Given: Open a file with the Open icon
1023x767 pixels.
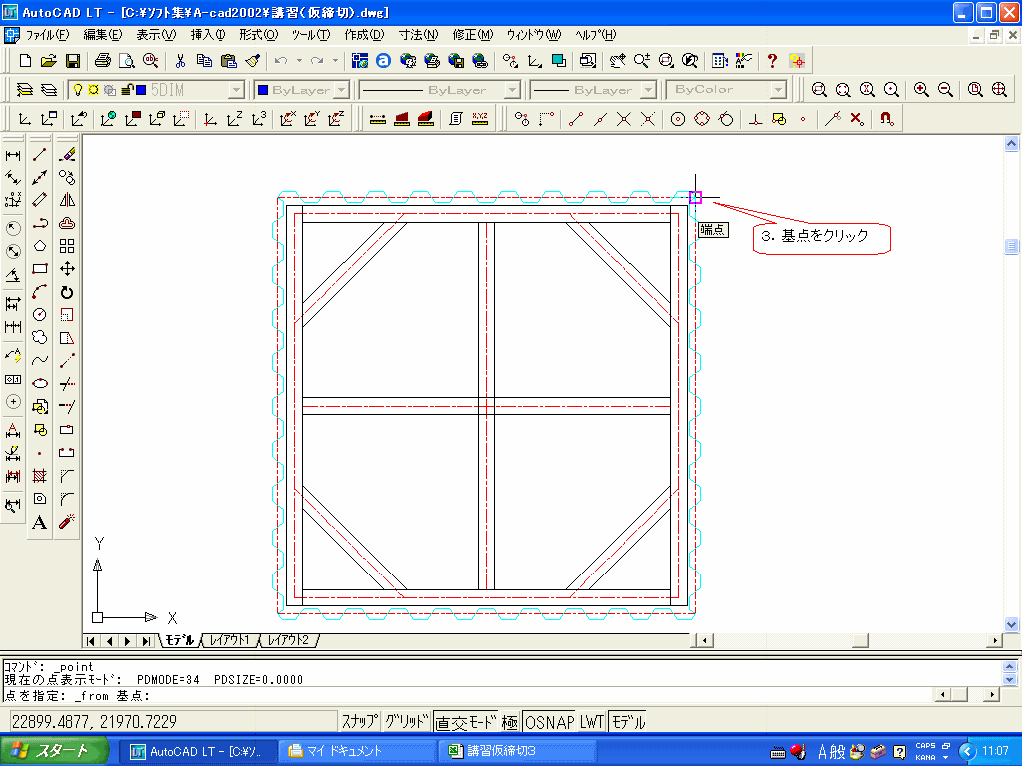Looking at the screenshot, I should (x=48, y=61).
